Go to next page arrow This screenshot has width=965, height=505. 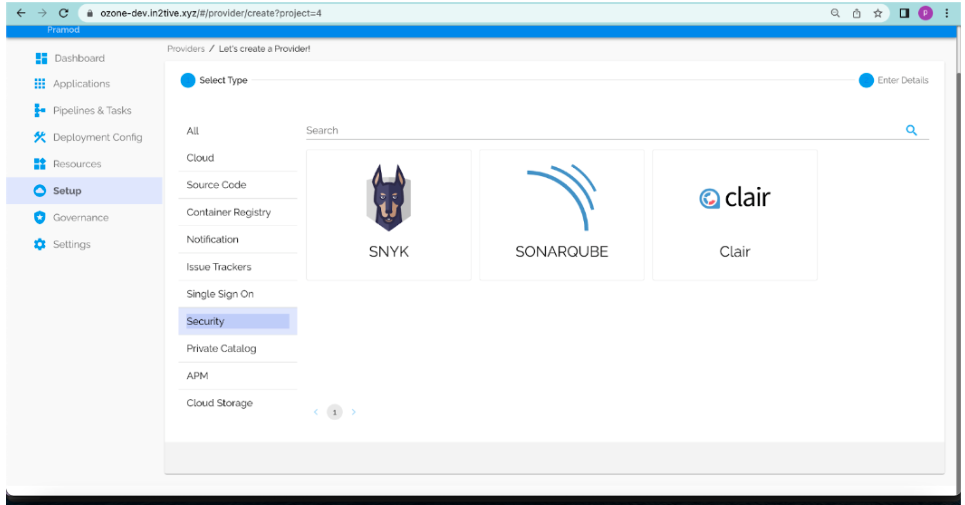tap(354, 412)
